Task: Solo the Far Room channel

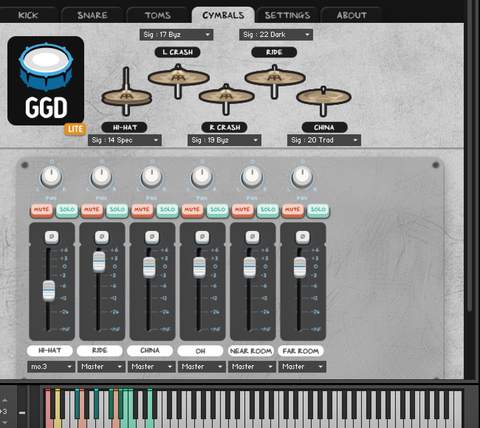Action: (x=318, y=210)
